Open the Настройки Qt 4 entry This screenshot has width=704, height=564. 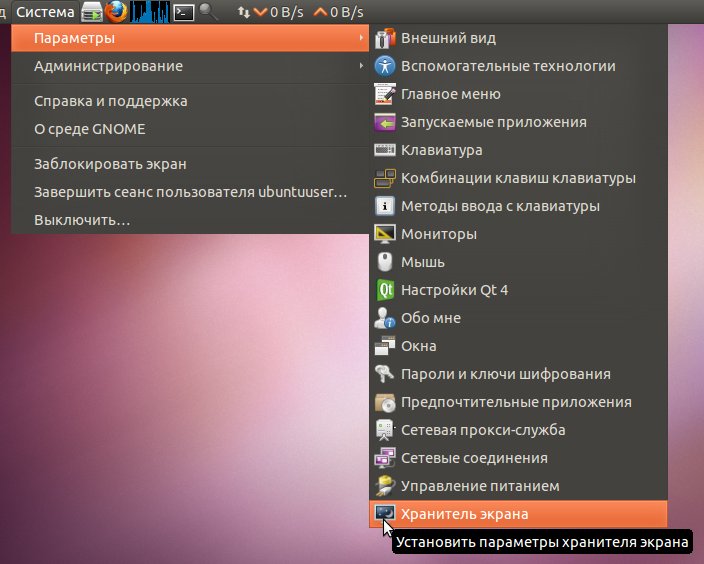click(x=519, y=290)
